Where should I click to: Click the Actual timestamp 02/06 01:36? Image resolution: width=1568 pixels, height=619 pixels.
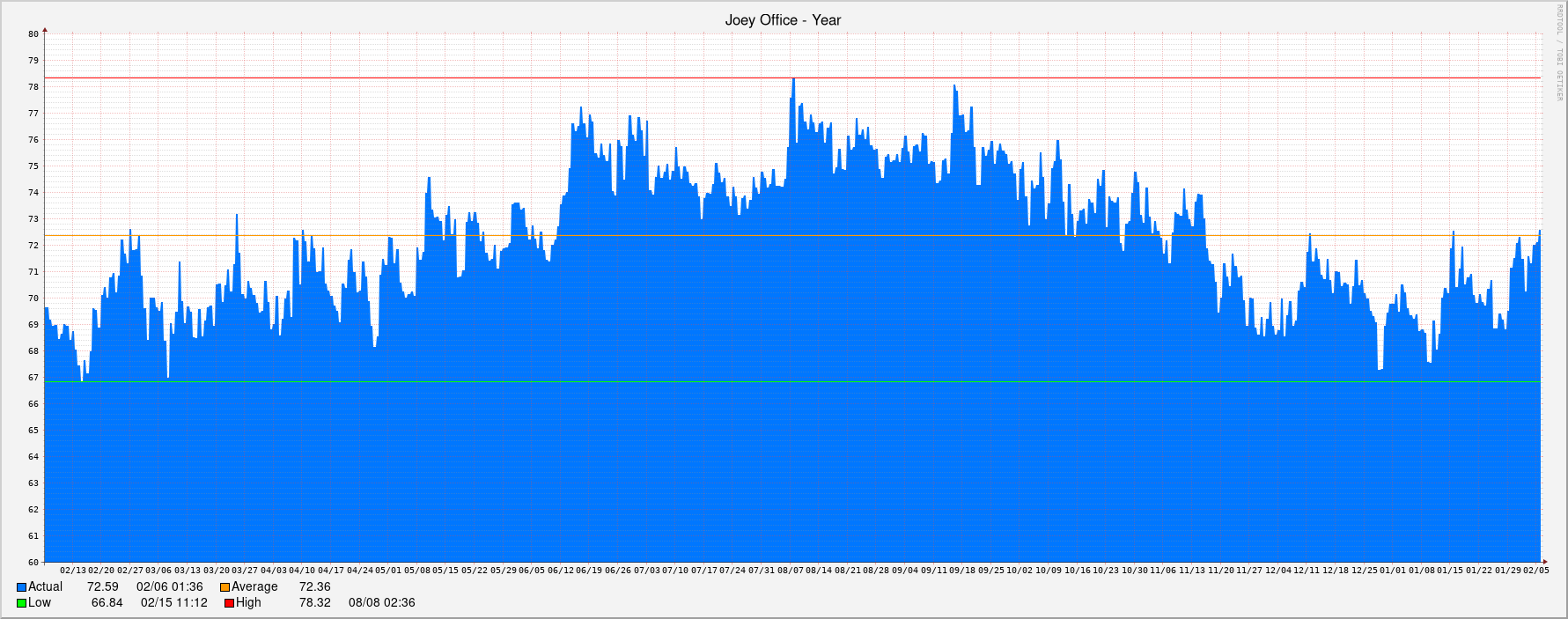click(x=169, y=587)
